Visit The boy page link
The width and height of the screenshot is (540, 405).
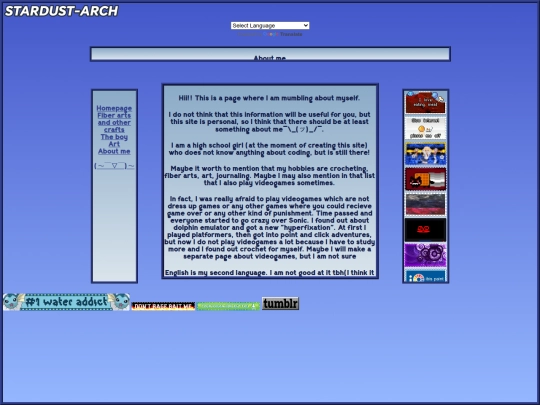[114, 137]
